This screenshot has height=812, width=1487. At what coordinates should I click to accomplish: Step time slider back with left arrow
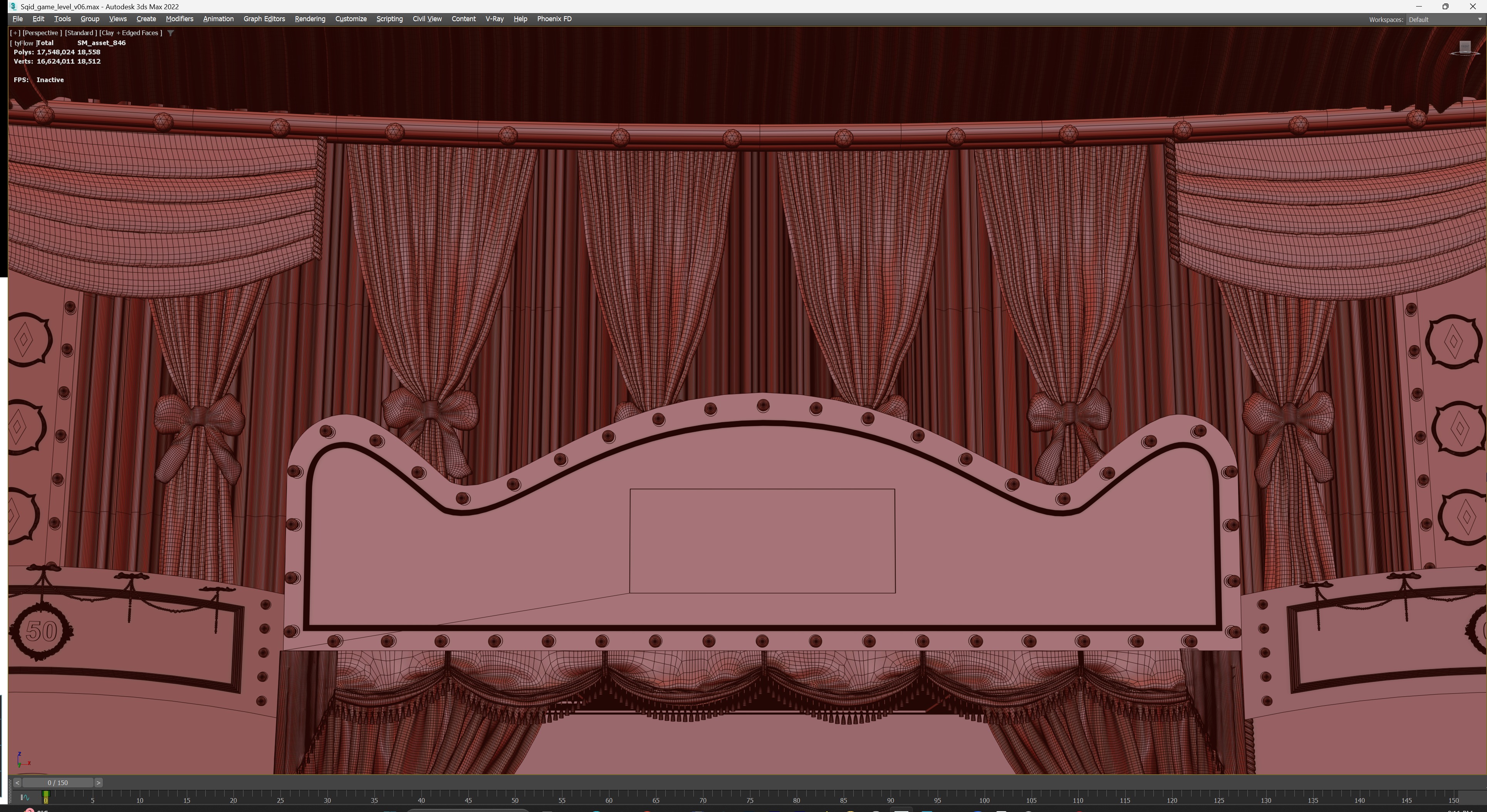point(17,783)
